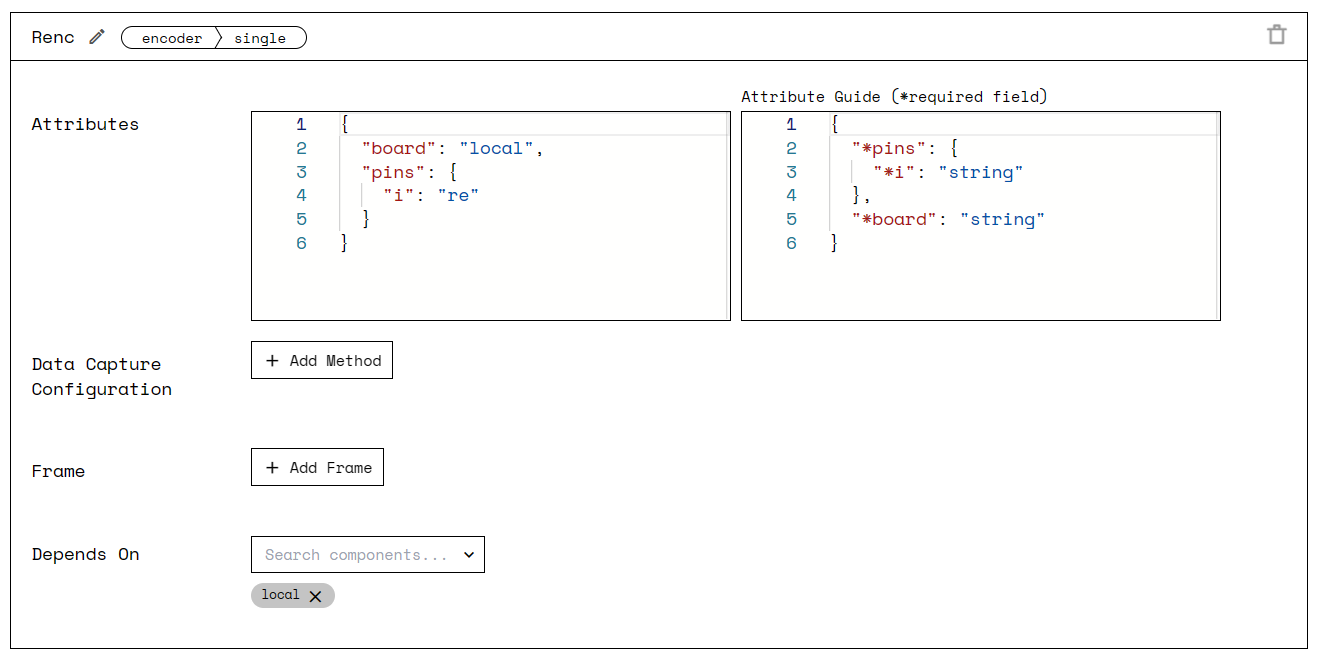Click line number 3 in the Attributes editor

tap(301, 171)
